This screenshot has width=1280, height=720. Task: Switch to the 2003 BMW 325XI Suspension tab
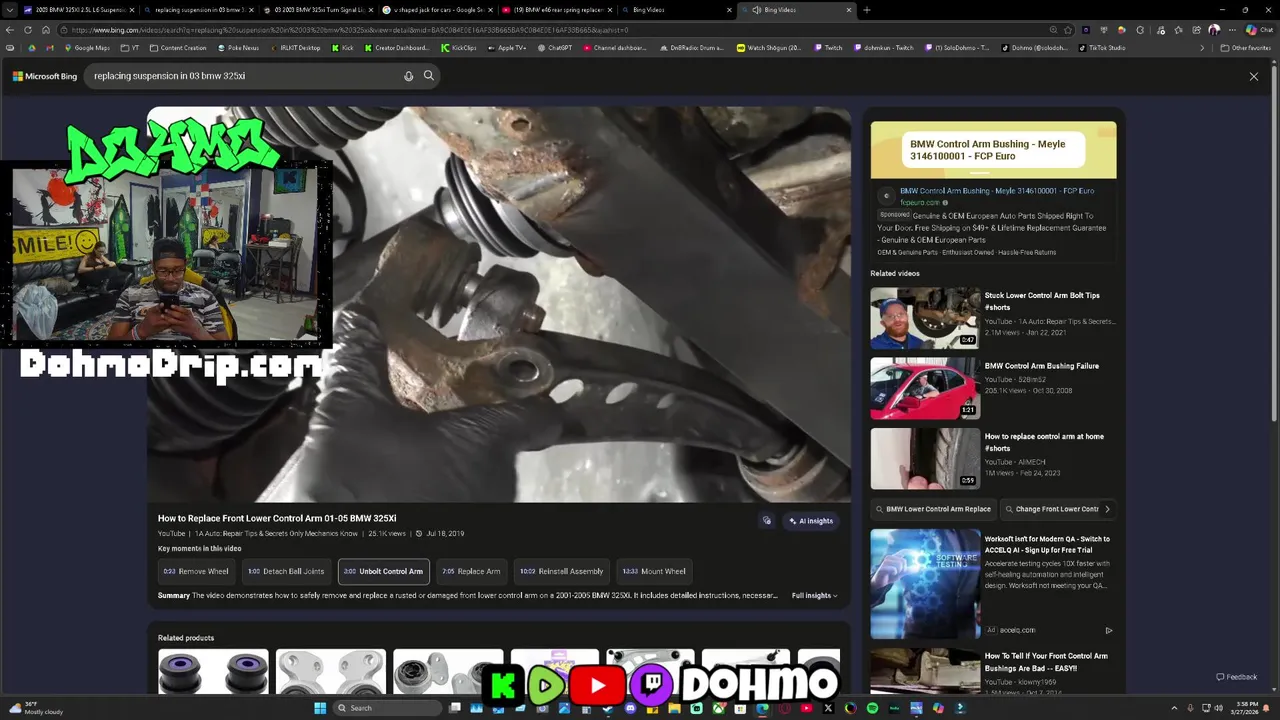coord(76,10)
